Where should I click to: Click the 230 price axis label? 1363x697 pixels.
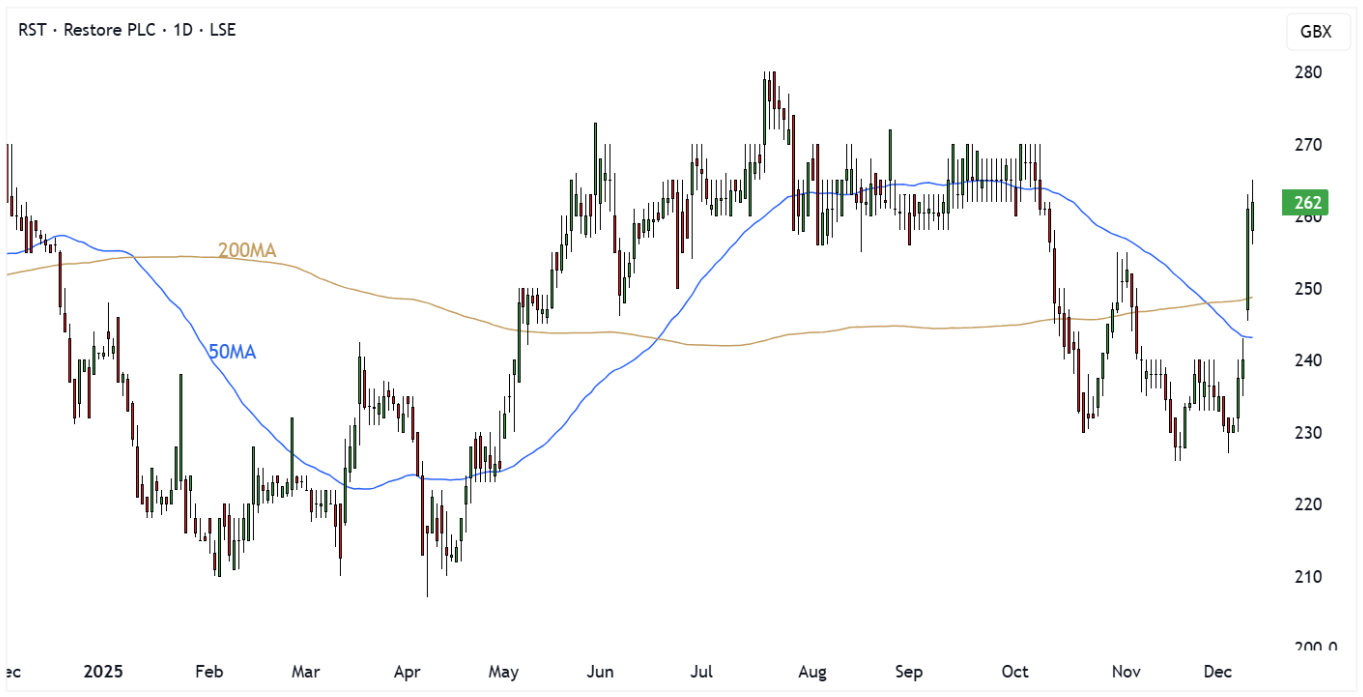pos(1307,433)
